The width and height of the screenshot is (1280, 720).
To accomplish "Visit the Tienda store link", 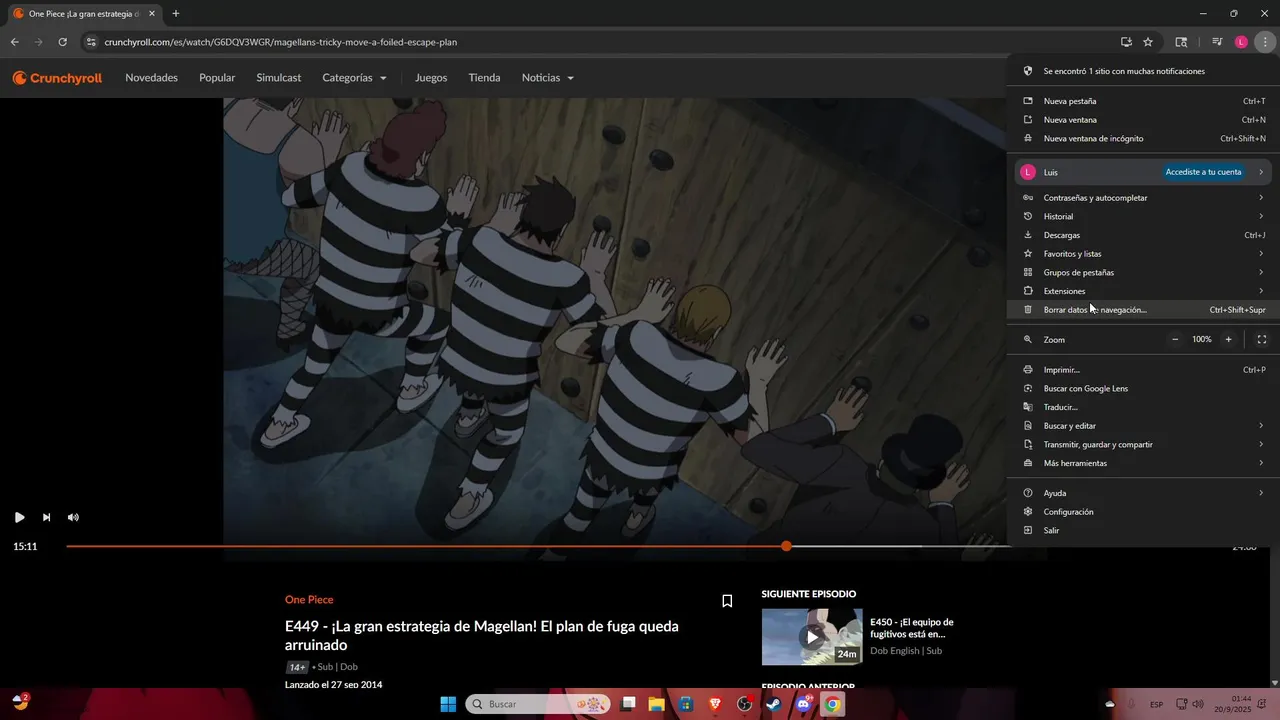I will pyautogui.click(x=484, y=78).
